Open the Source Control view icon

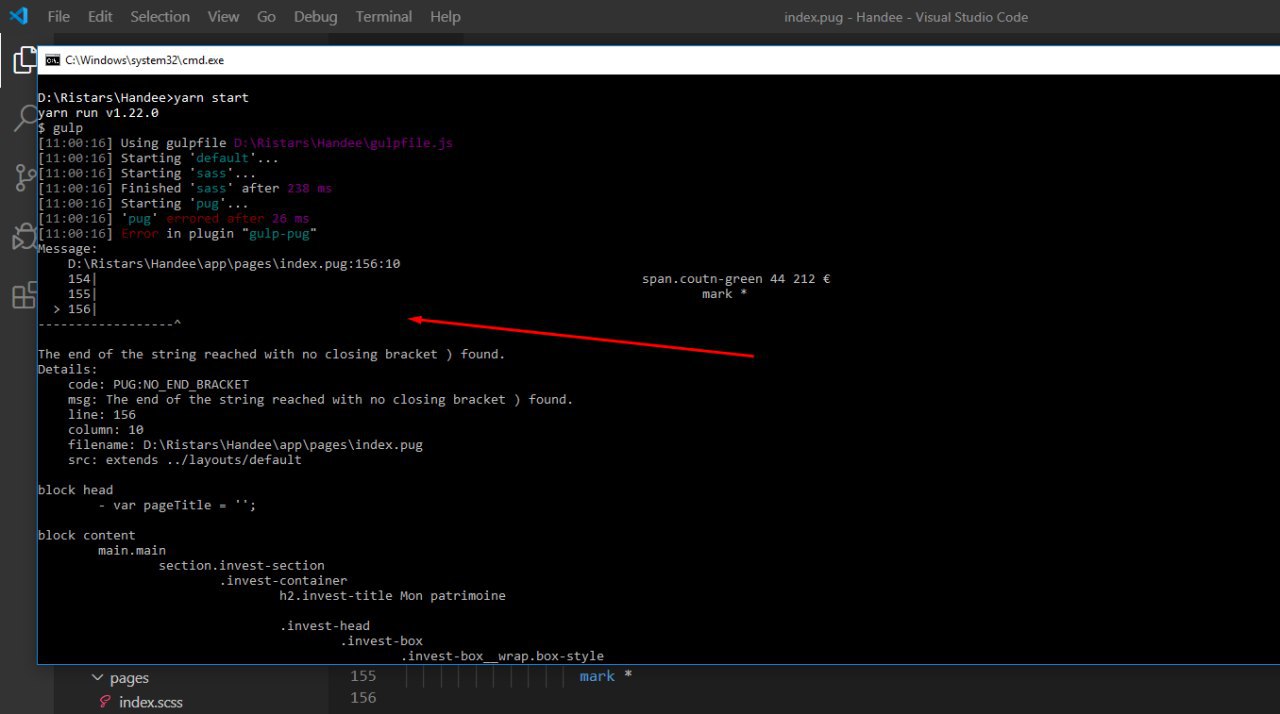tap(24, 178)
